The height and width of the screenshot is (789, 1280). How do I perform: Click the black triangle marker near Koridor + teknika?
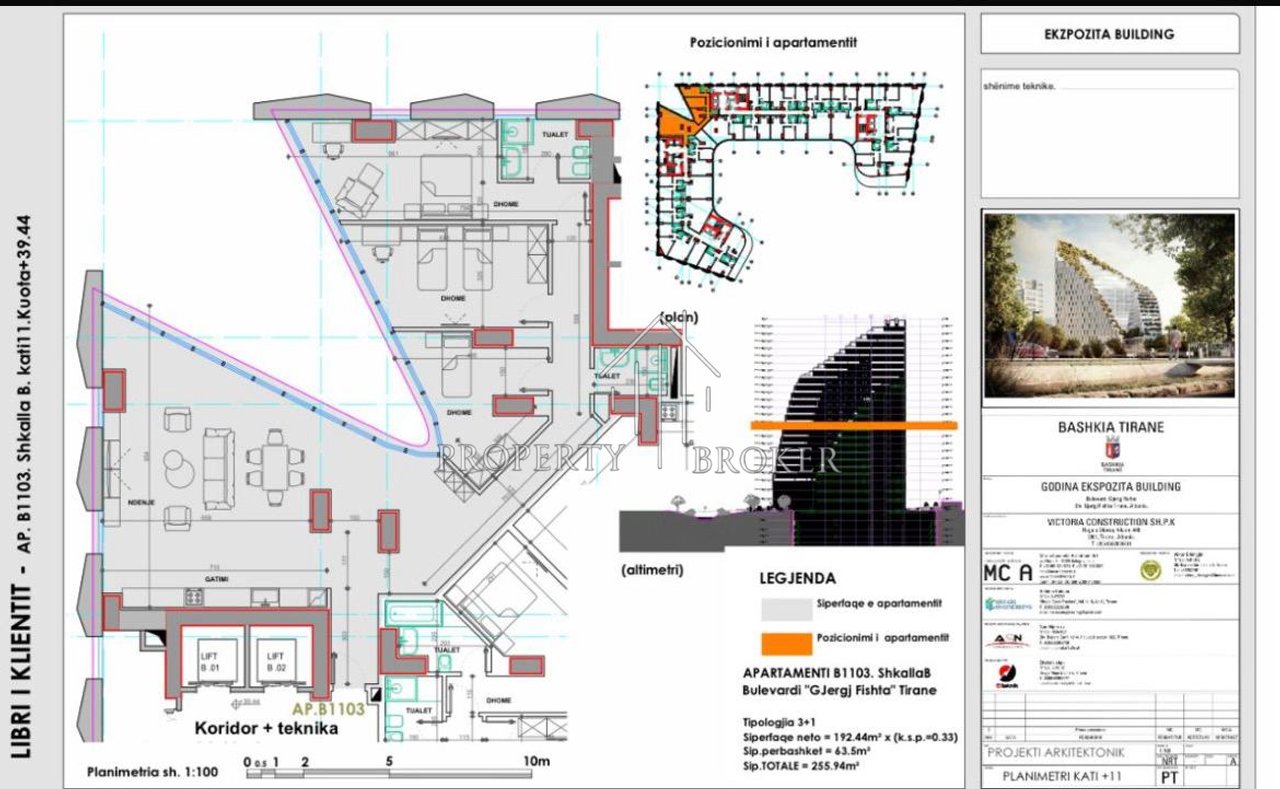pyautogui.click(x=375, y=694)
